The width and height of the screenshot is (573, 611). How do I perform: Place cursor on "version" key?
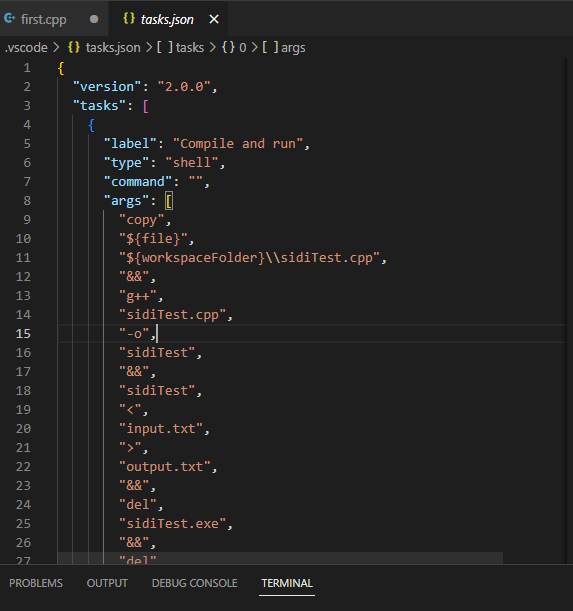pos(107,87)
